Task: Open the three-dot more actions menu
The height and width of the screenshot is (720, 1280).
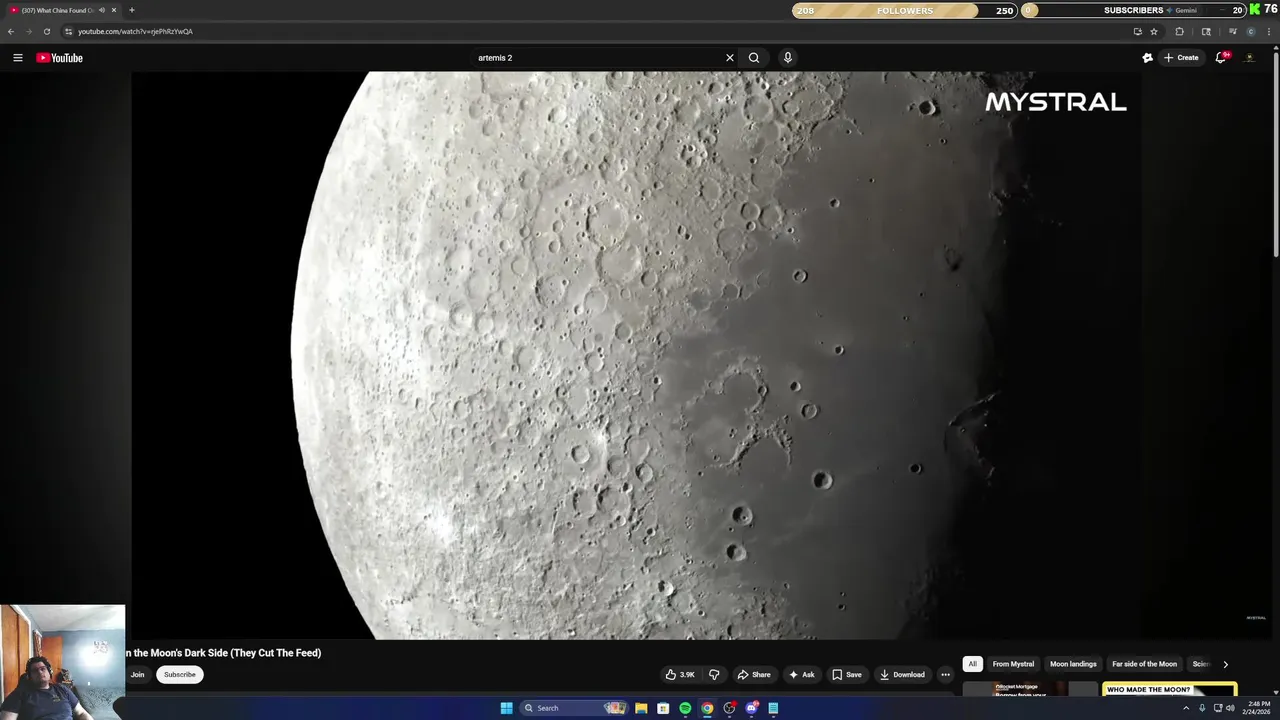Action: pyautogui.click(x=945, y=675)
